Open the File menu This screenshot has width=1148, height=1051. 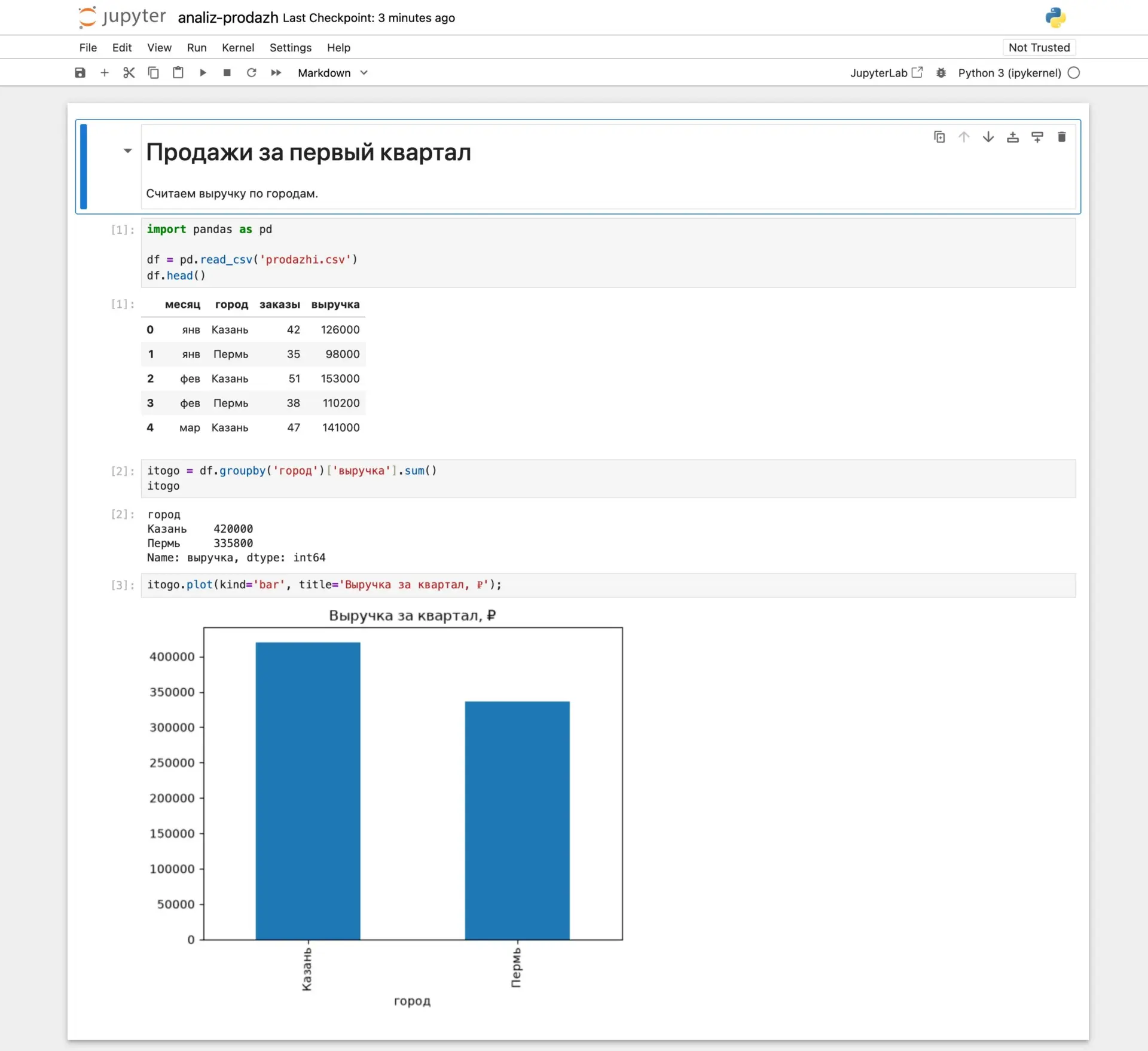88,47
